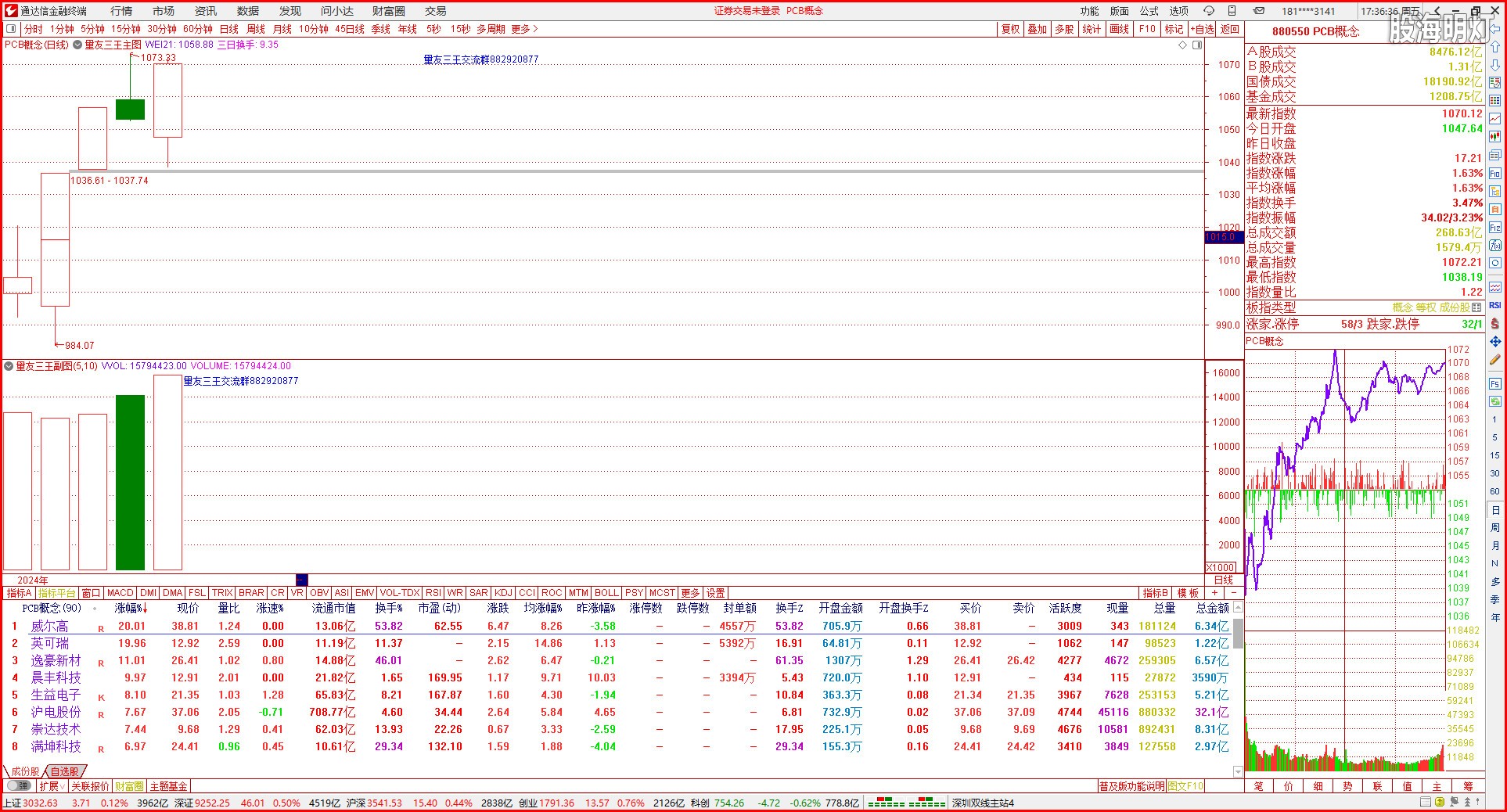Click the minus button next to 模板
1507x812 pixels.
tap(1234, 593)
